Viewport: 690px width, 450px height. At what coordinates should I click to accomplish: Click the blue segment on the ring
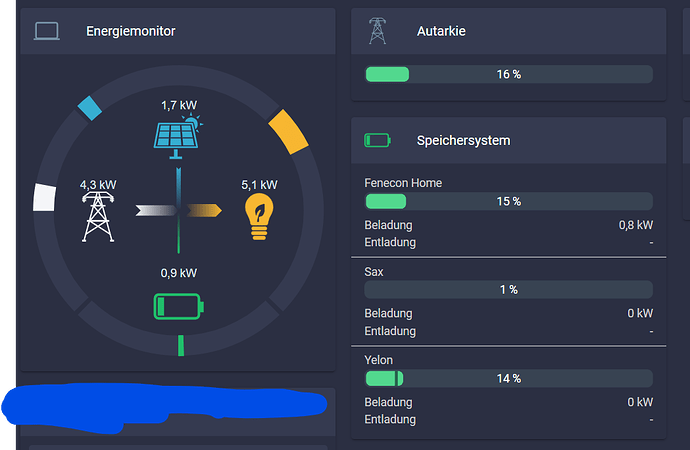point(90,108)
